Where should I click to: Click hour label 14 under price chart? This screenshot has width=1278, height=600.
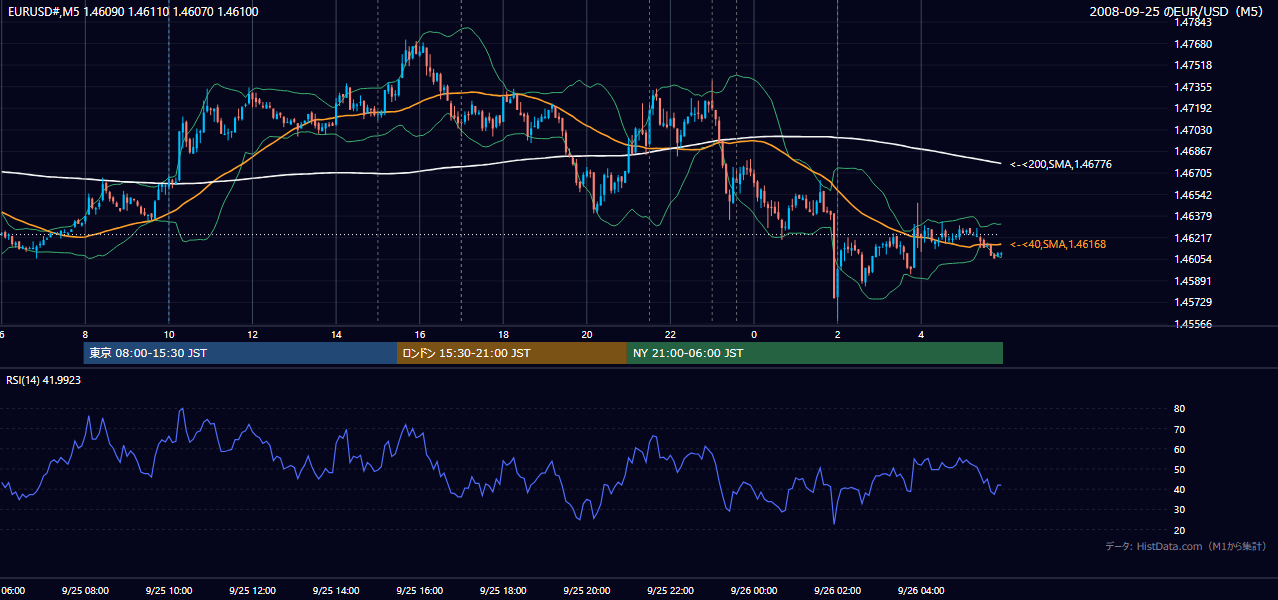(x=336, y=334)
